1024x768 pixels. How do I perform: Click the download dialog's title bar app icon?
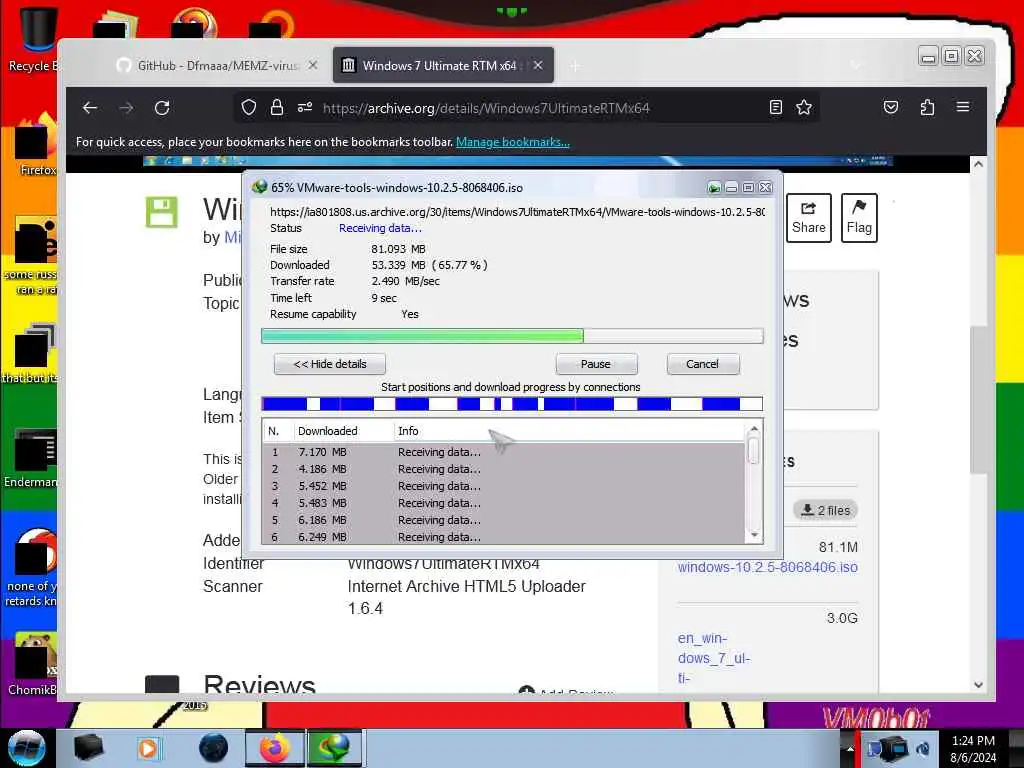(x=260, y=187)
